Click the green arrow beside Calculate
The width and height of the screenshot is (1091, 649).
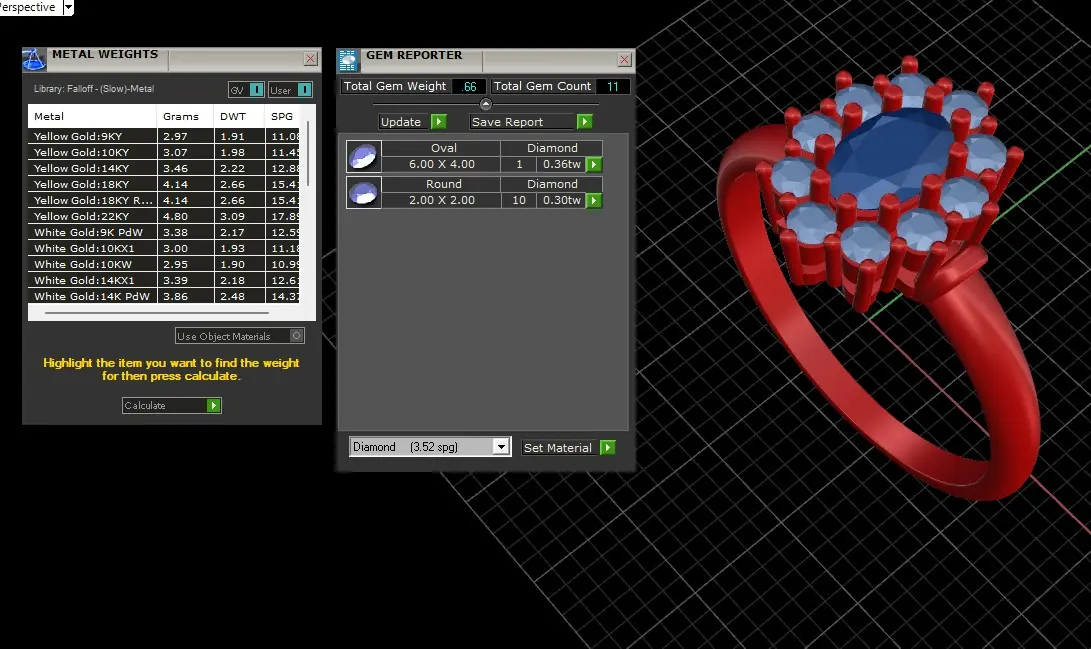tap(214, 406)
